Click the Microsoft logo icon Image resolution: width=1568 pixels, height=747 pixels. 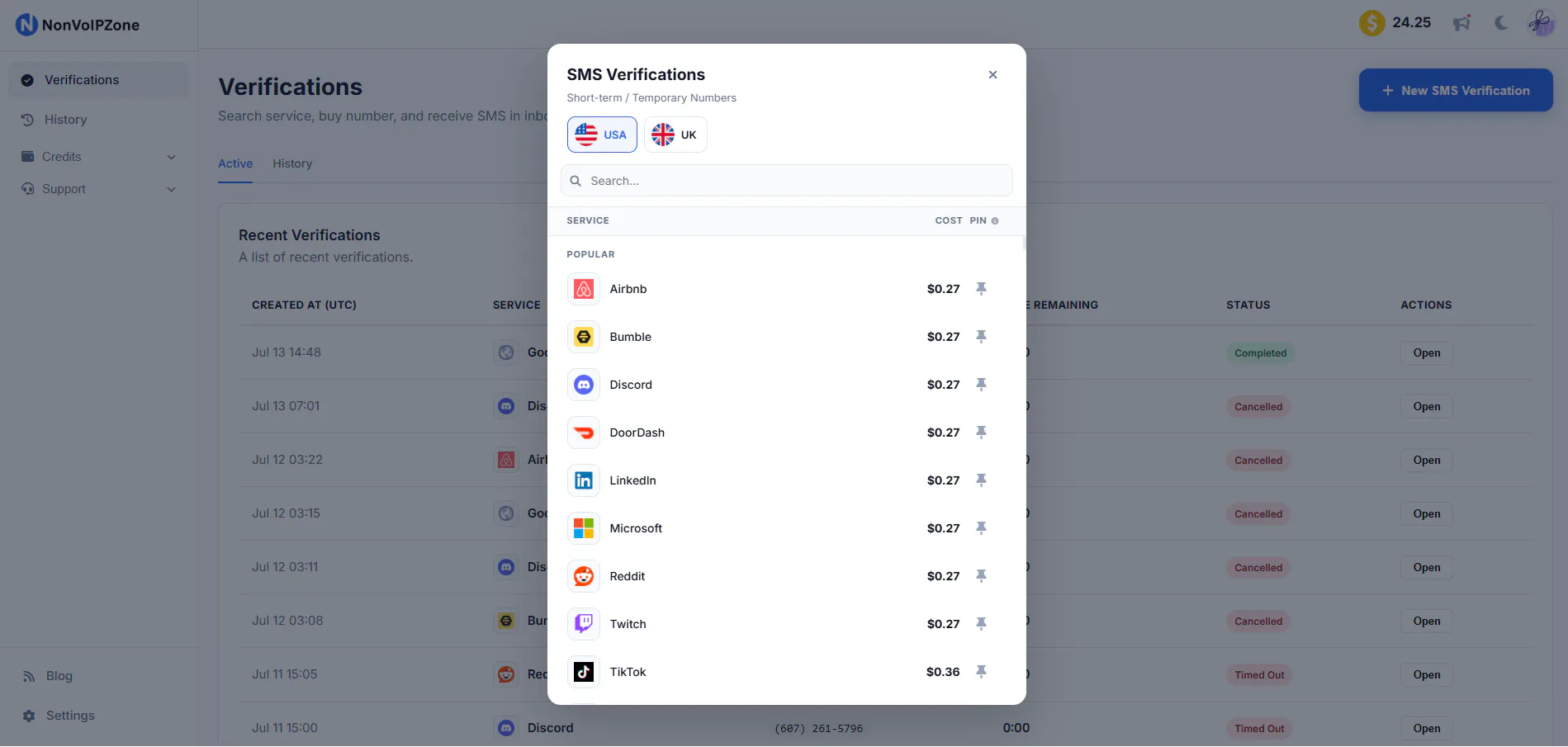(x=584, y=528)
